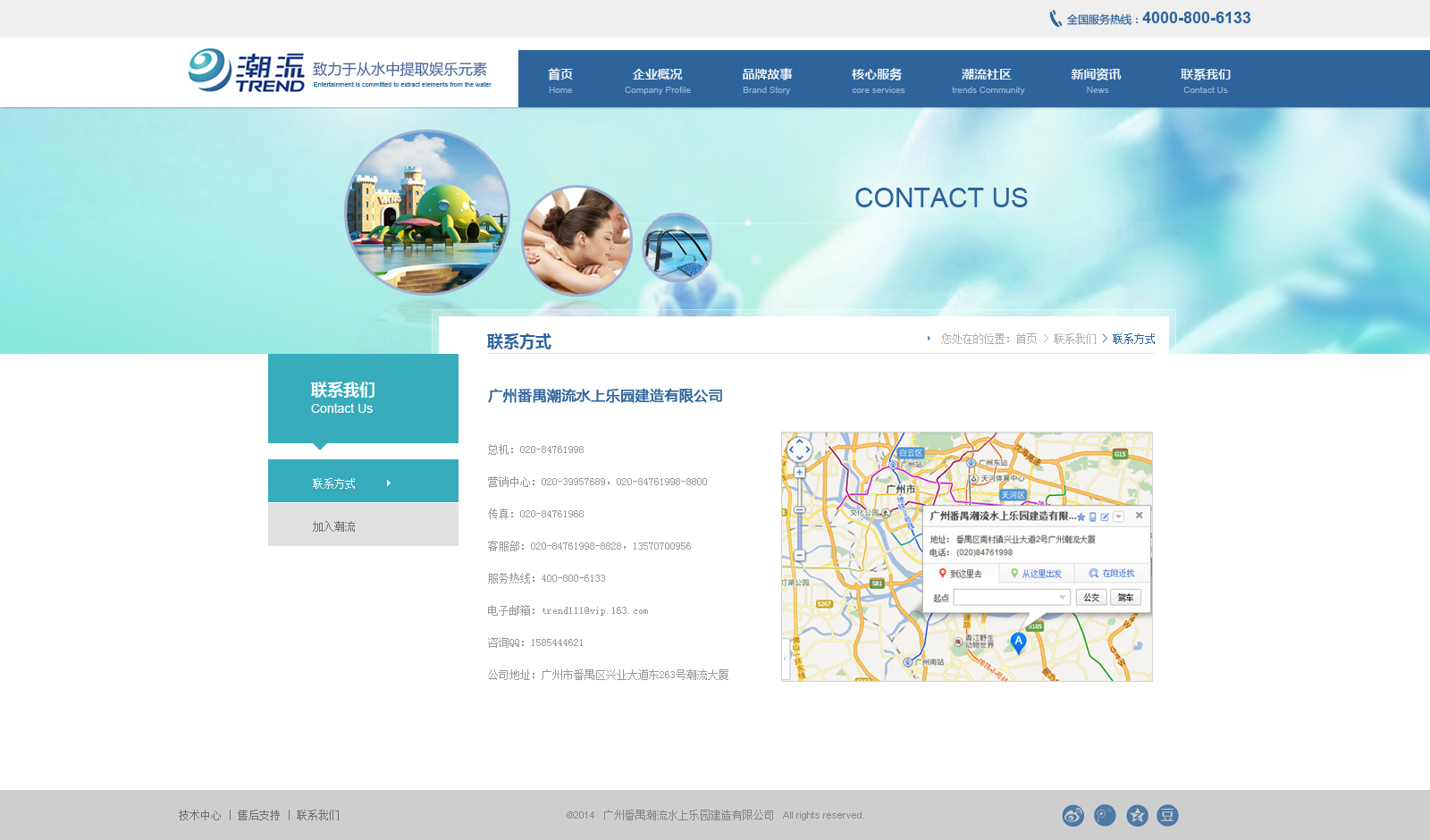Click the 公交 transit button
Image resolution: width=1430 pixels, height=840 pixels.
click(x=1091, y=598)
